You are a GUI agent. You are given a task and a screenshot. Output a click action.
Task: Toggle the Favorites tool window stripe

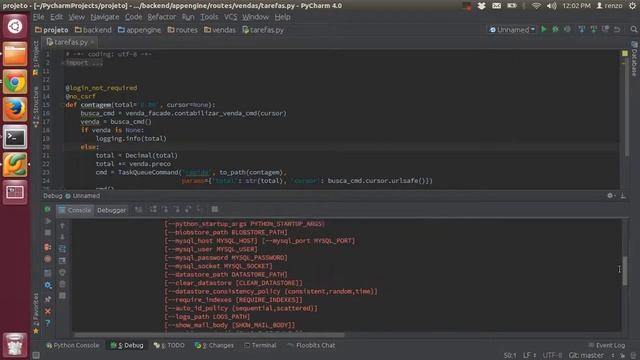click(x=36, y=312)
